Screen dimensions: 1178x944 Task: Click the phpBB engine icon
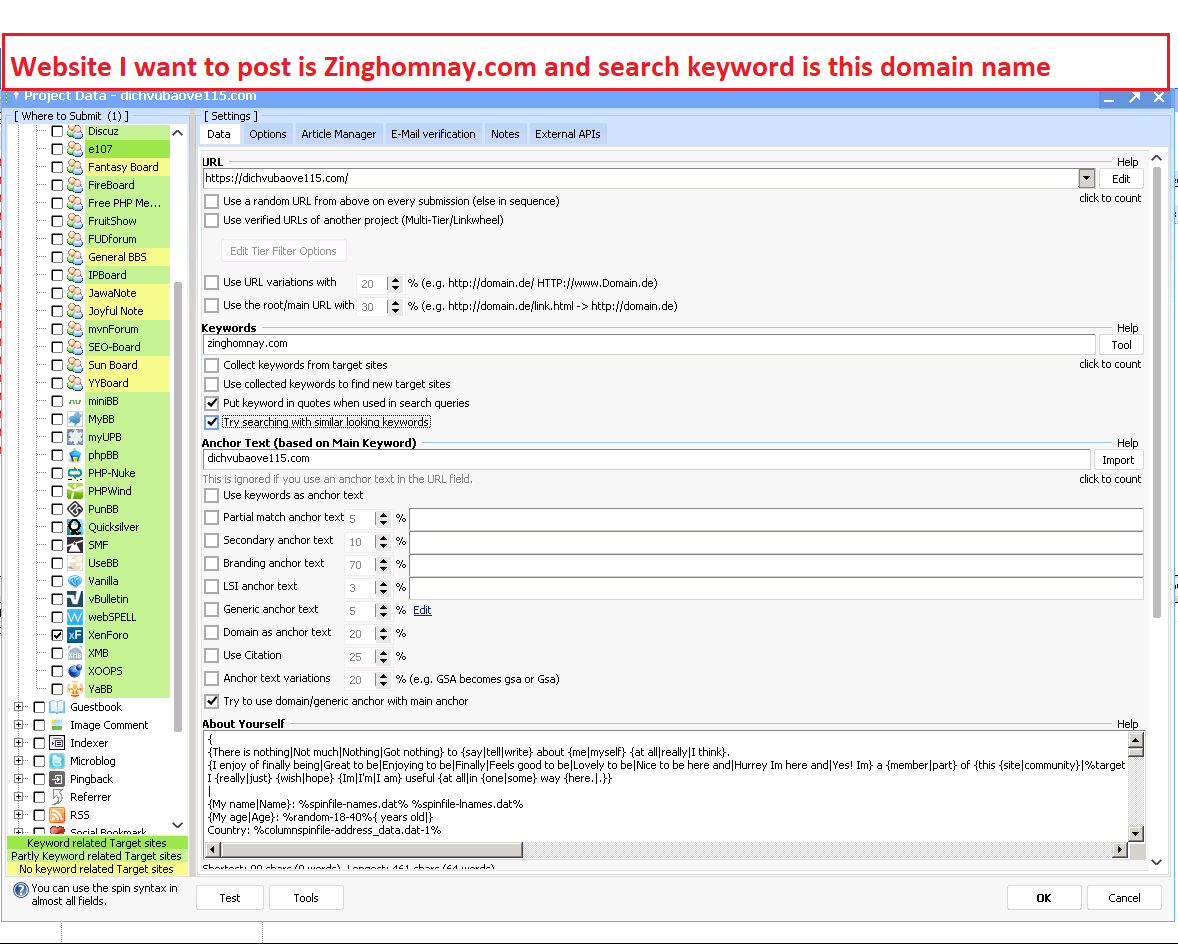[75, 455]
